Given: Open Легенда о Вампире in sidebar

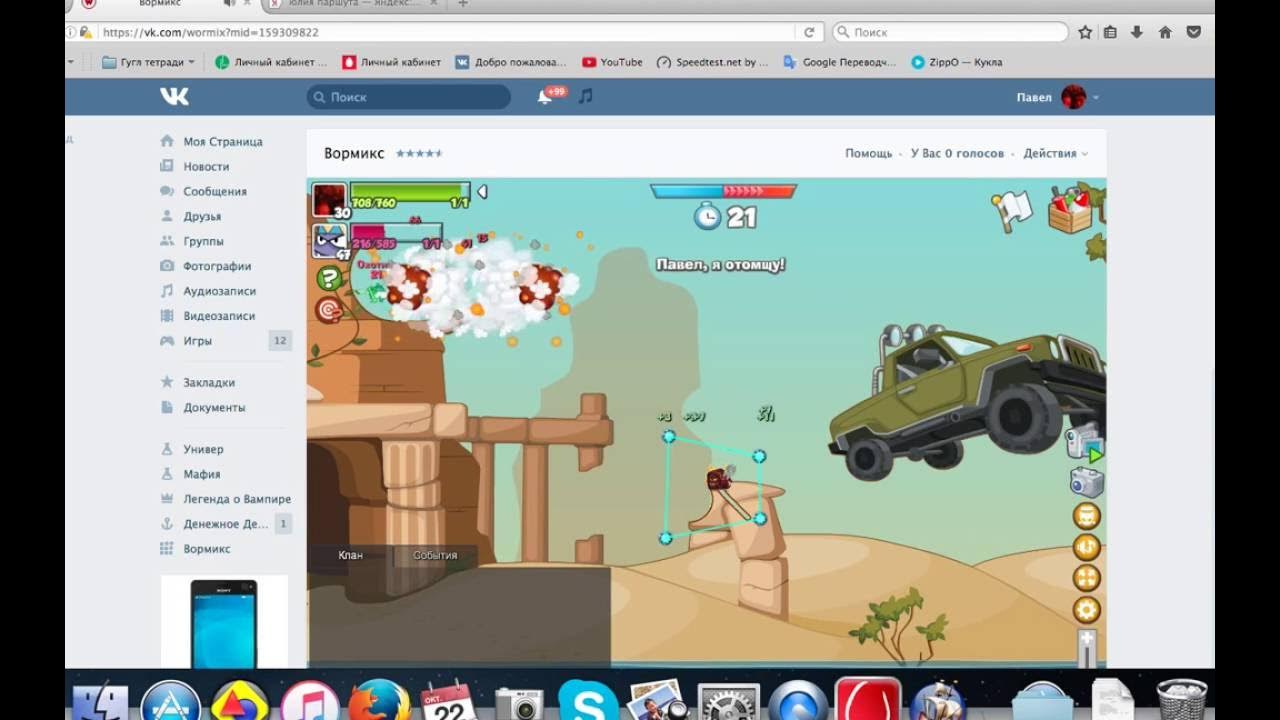Looking at the screenshot, I should click(237, 499).
